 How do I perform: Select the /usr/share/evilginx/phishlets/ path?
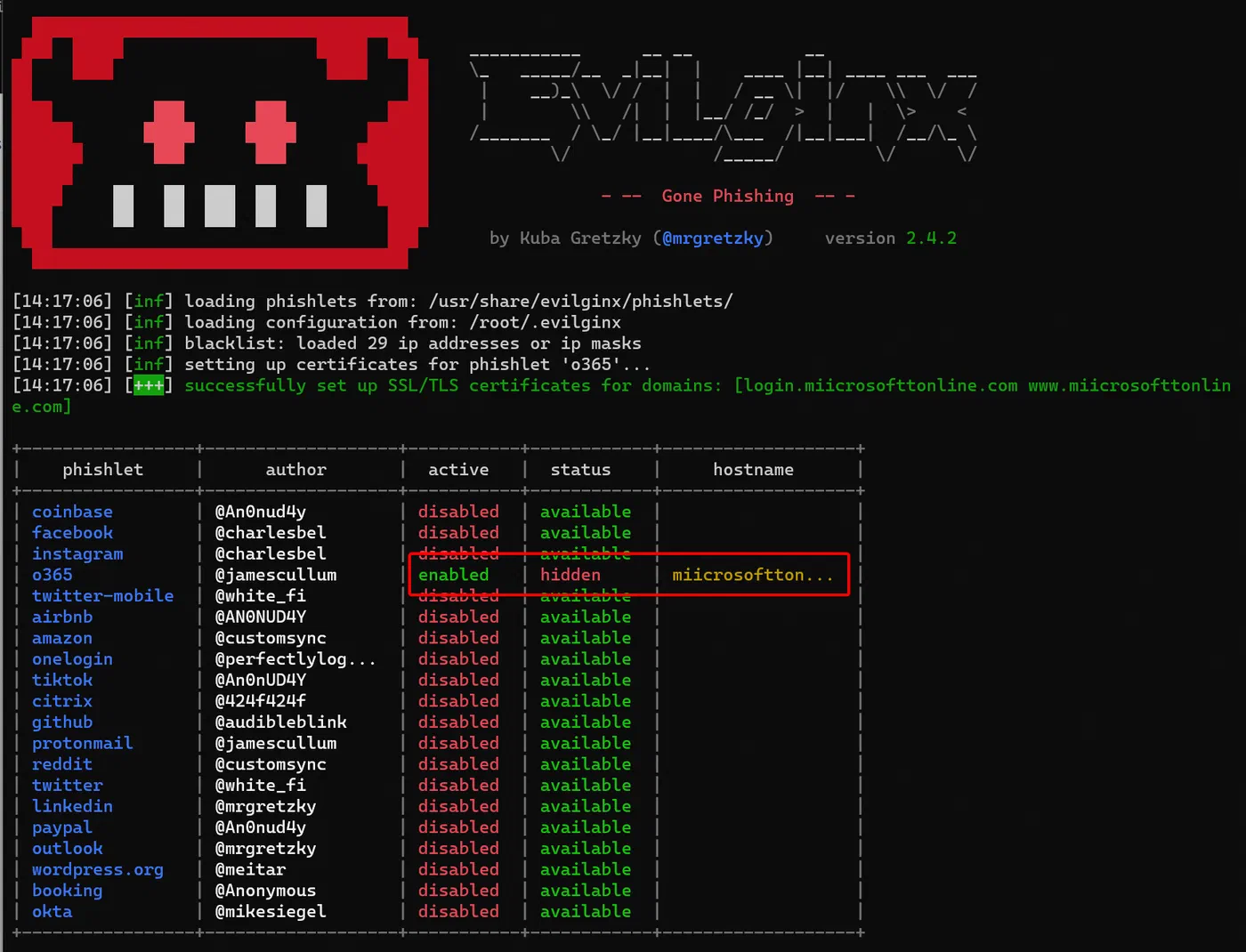pyautogui.click(x=580, y=302)
